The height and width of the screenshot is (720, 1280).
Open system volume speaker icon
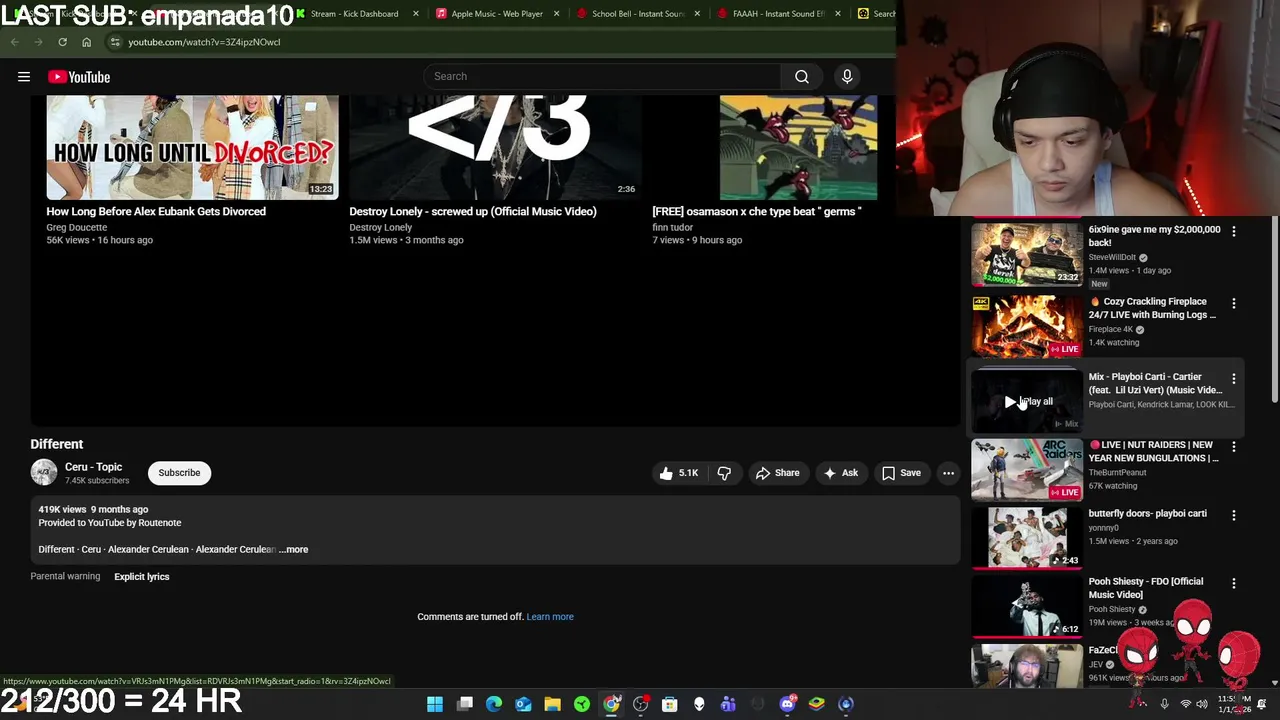point(1201,704)
